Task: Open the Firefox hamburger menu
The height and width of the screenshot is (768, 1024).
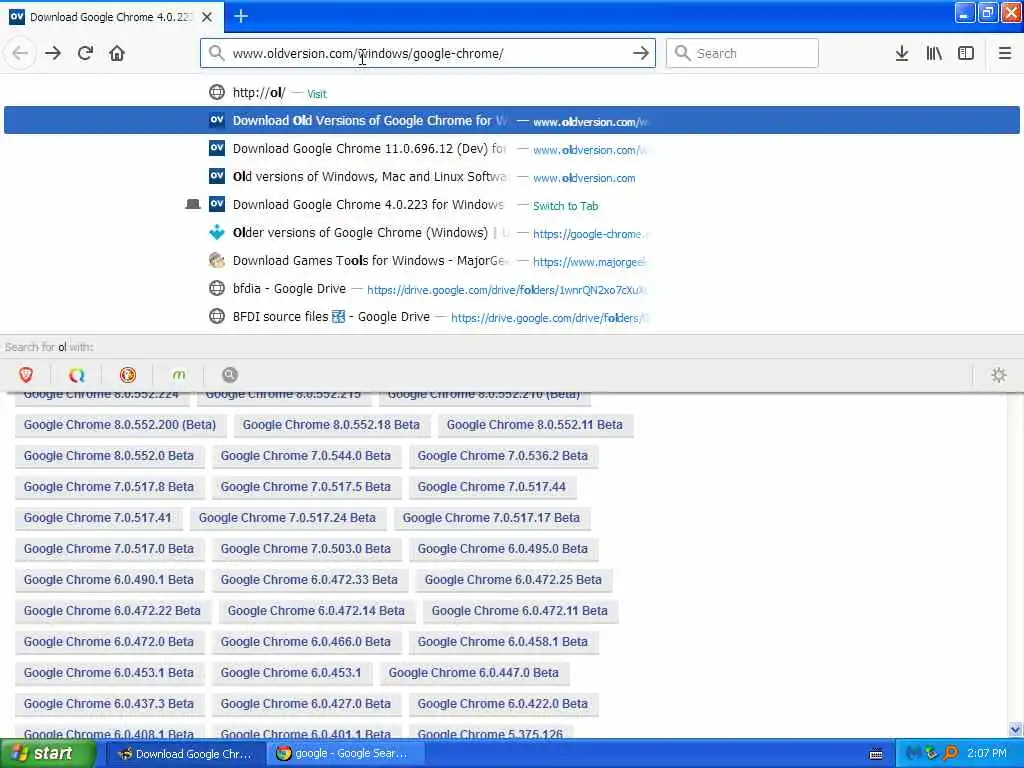Action: point(1004,53)
